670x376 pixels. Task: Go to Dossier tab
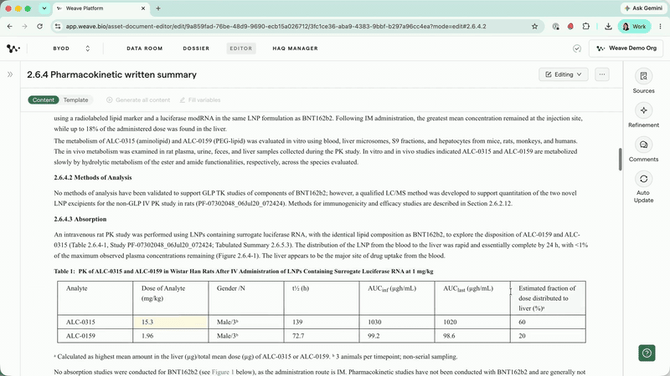point(196,48)
